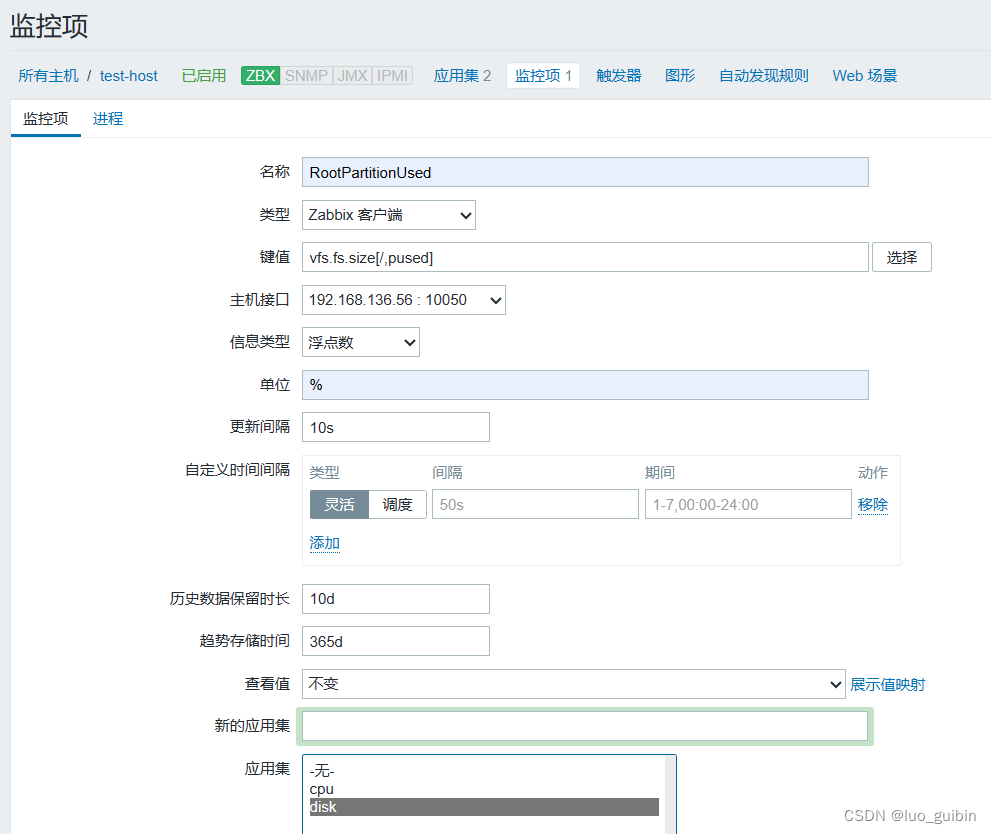Click the 添加 link to add an interval
Screen dimensions: 991x834
point(323,542)
